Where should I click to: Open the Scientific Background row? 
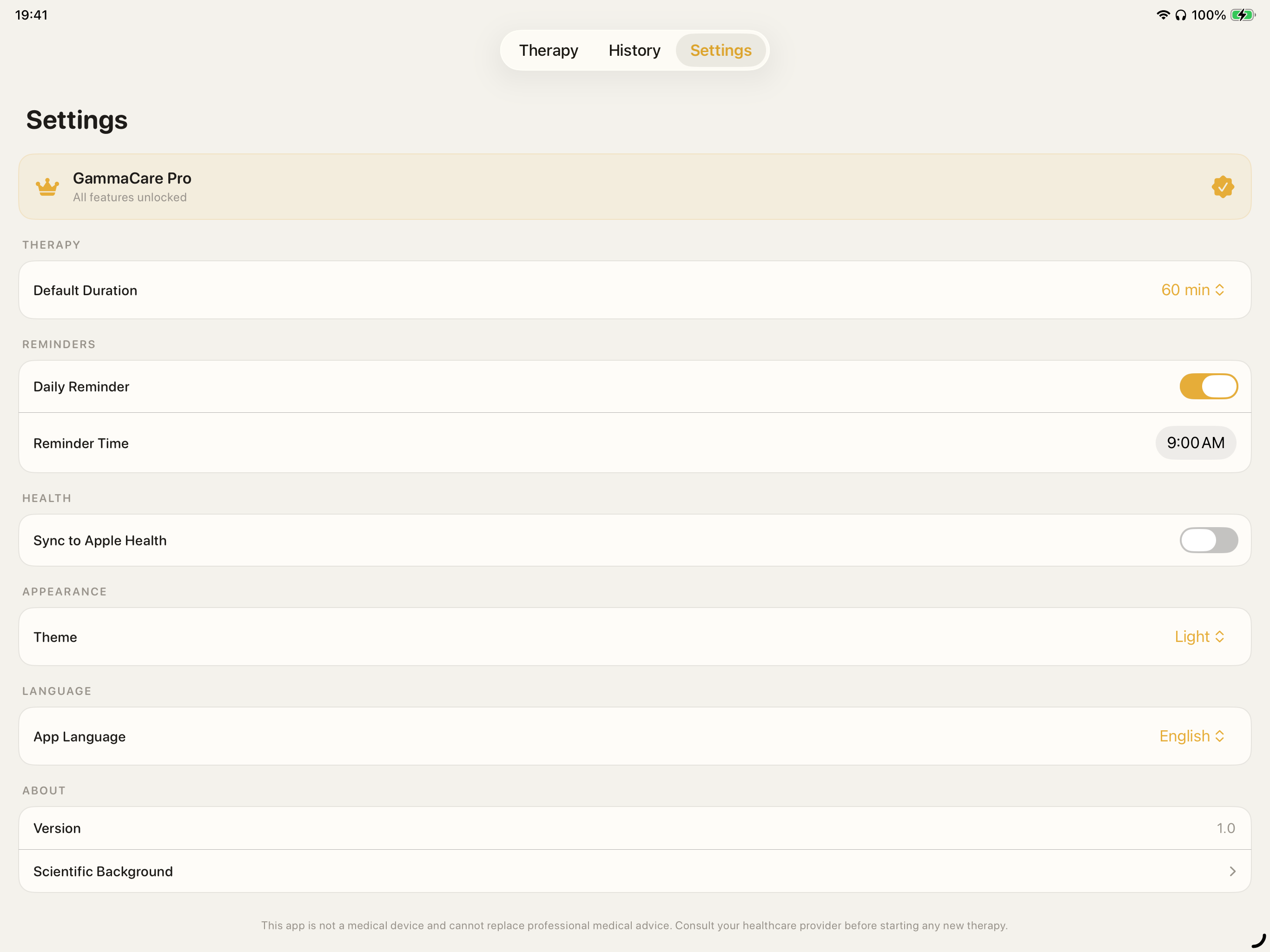[x=635, y=871]
